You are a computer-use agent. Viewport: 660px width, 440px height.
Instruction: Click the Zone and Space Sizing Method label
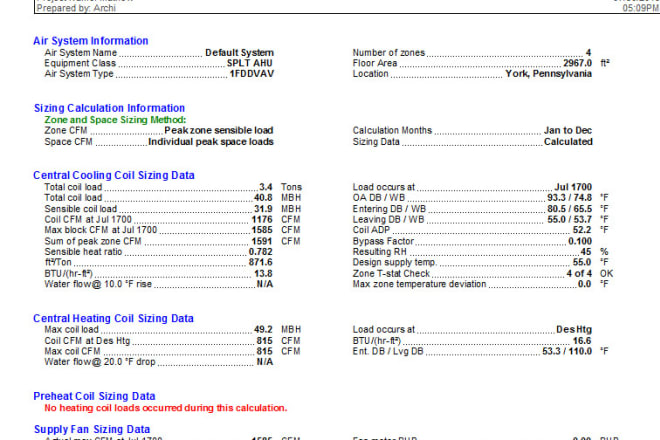(114, 119)
